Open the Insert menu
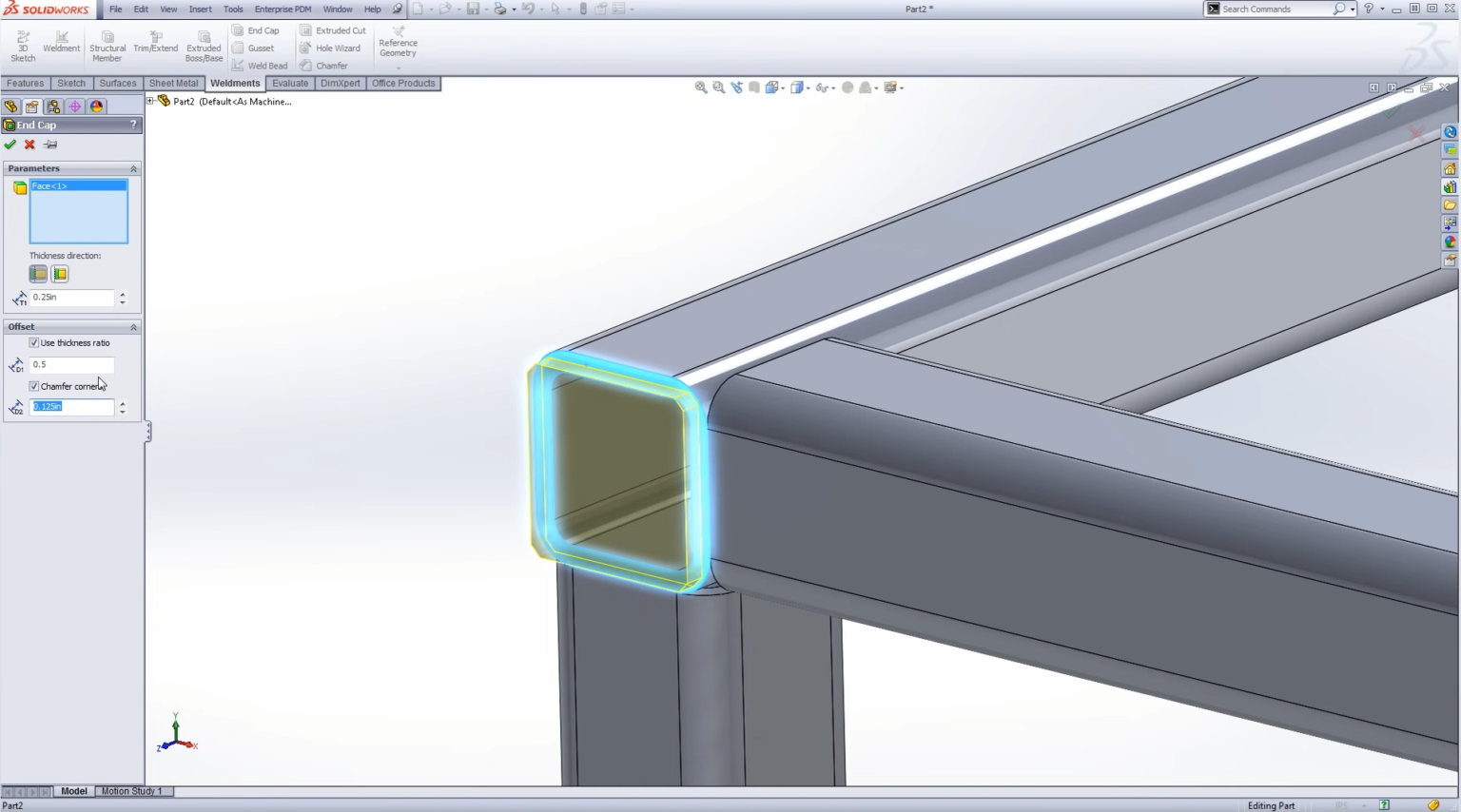 tap(200, 9)
